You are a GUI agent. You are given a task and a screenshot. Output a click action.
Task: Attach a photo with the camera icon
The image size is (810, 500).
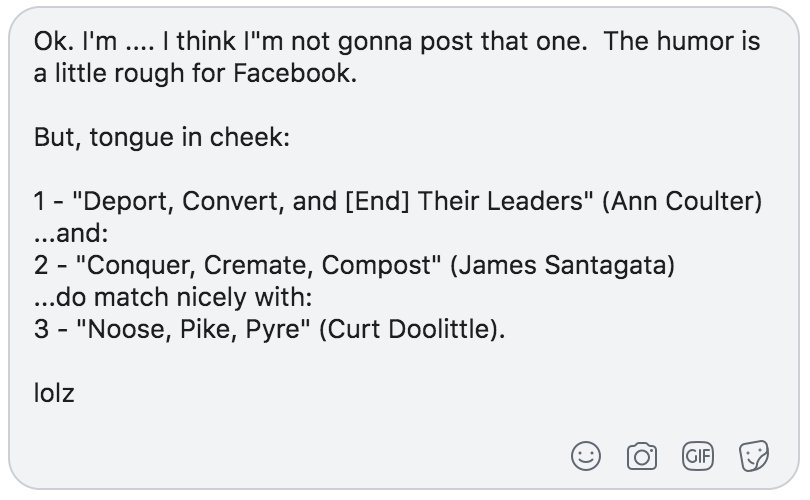641,456
